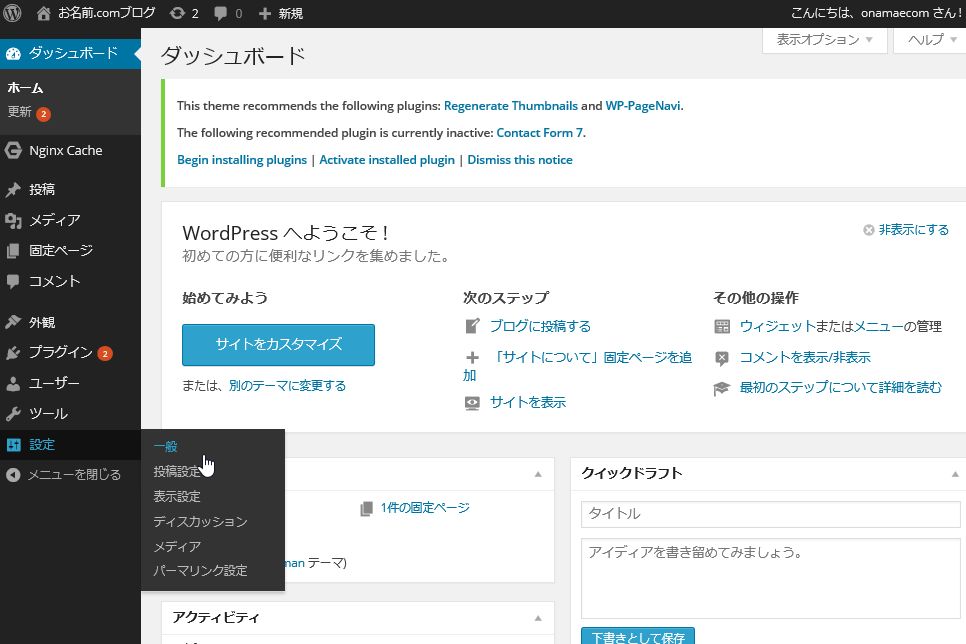Click こんにちは、onamaecom さん account greeting
Screen dimensions: 966x644
point(877,14)
